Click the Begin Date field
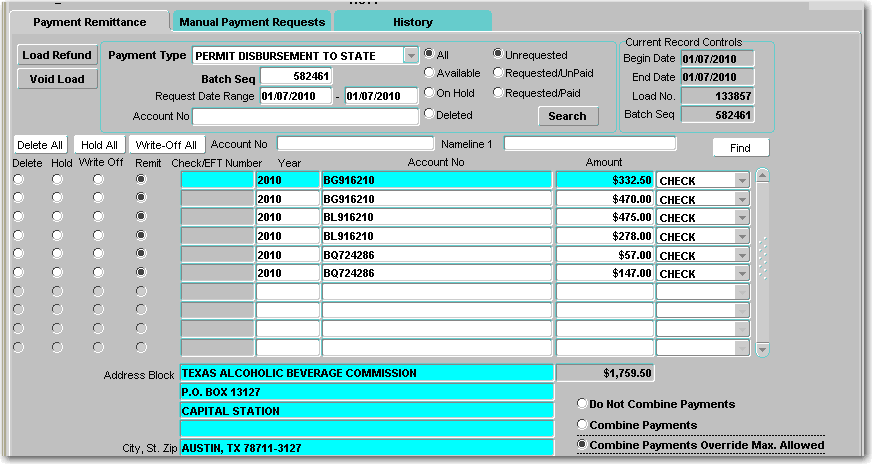This screenshot has height=464, width=872. point(718,58)
